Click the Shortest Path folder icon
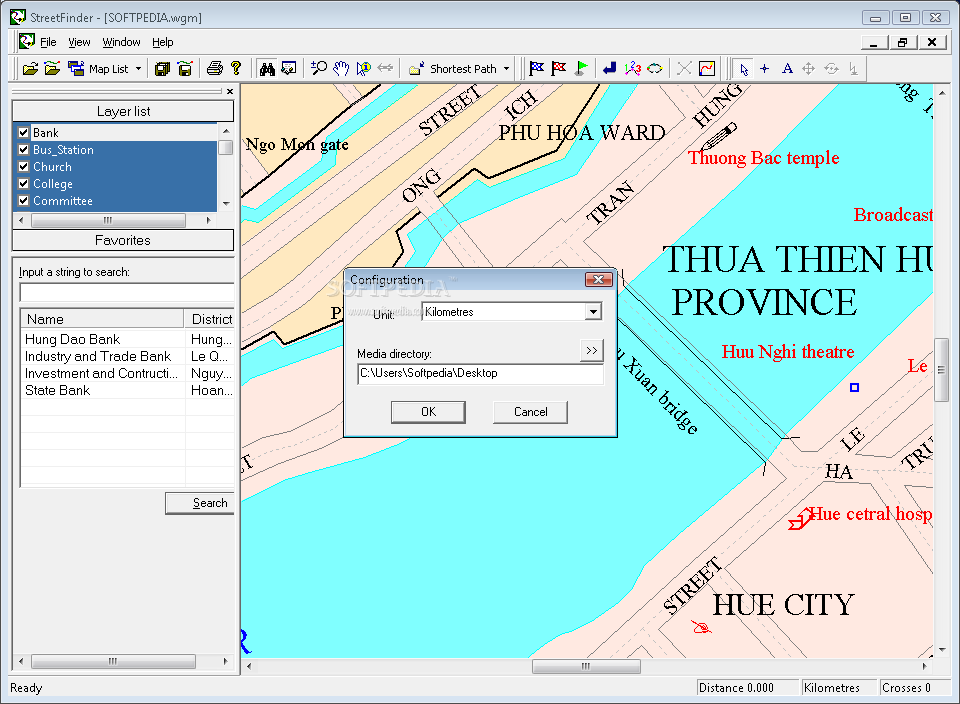960x704 pixels. click(417, 69)
